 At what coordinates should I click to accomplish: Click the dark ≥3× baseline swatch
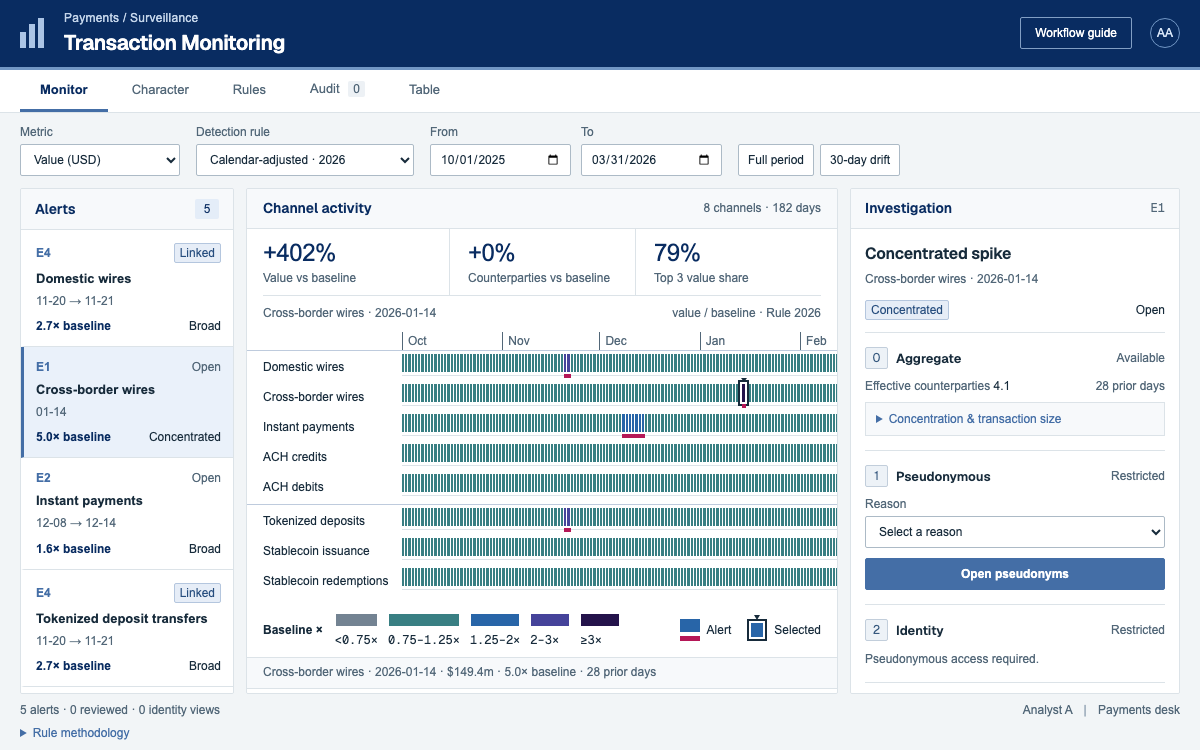600,620
